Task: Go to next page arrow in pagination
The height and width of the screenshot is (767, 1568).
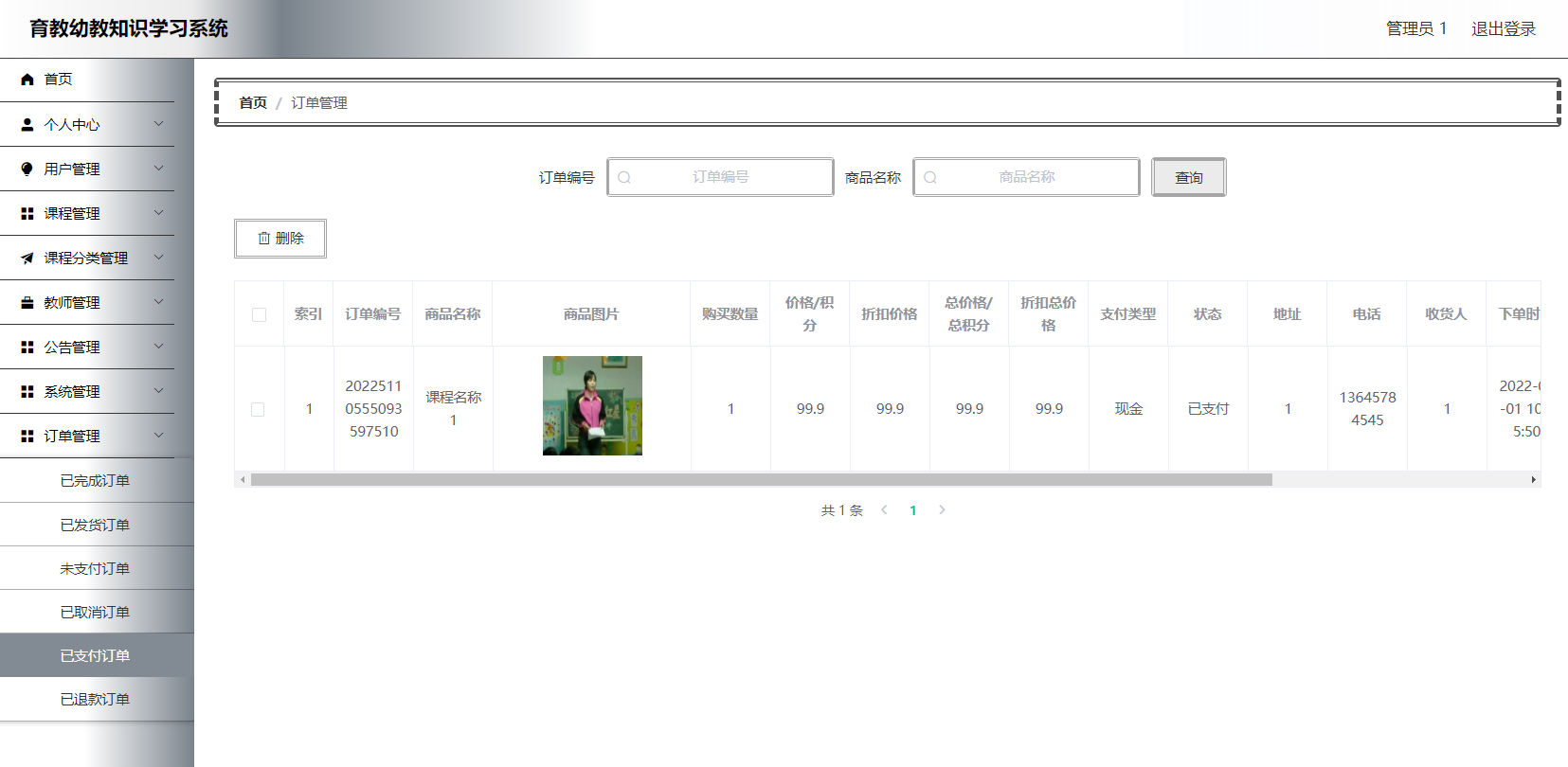Action: tap(942, 509)
